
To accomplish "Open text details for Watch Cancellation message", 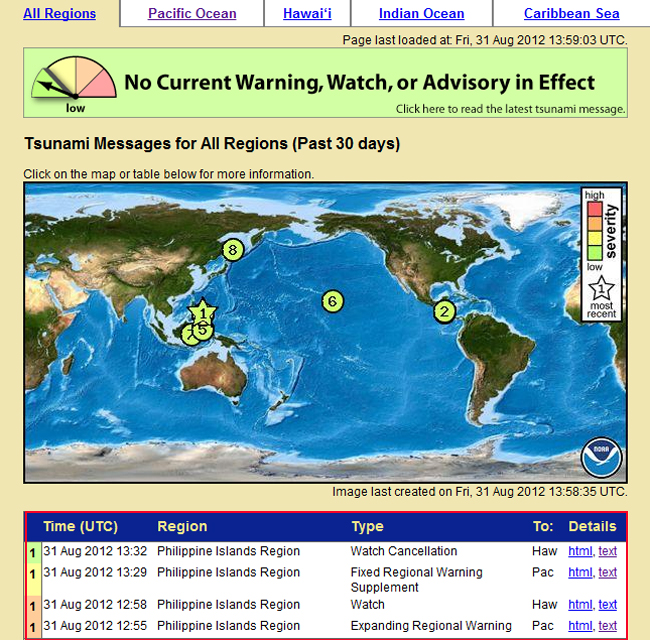I will click(x=607, y=551).
